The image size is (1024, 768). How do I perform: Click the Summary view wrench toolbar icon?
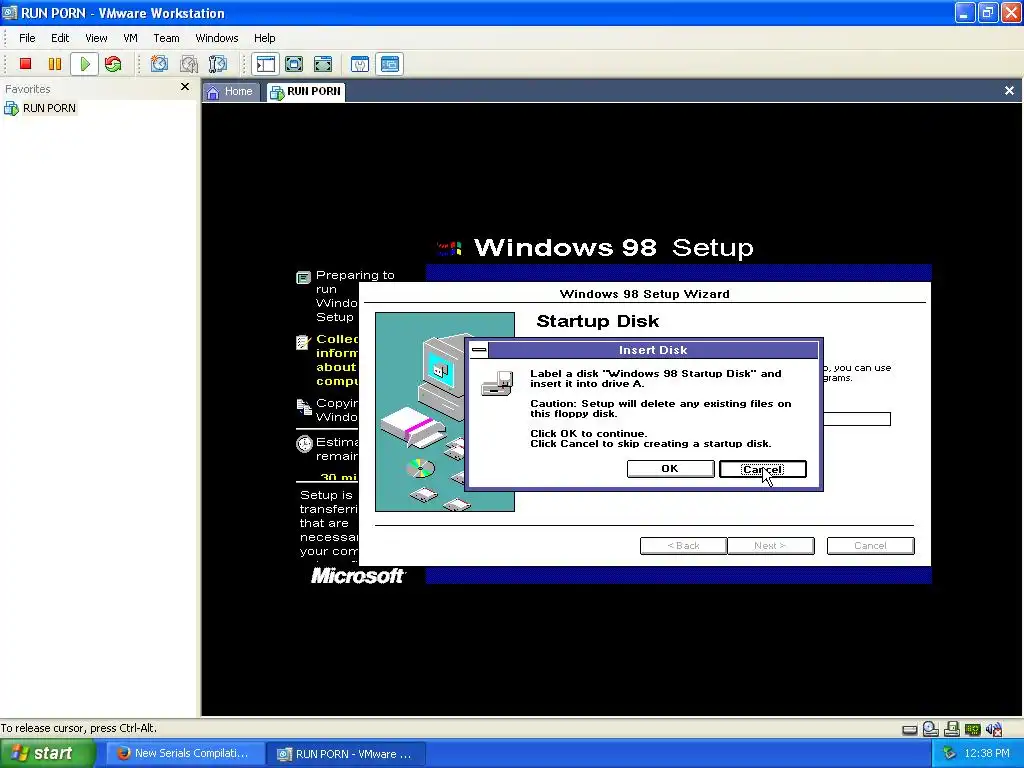(360, 64)
